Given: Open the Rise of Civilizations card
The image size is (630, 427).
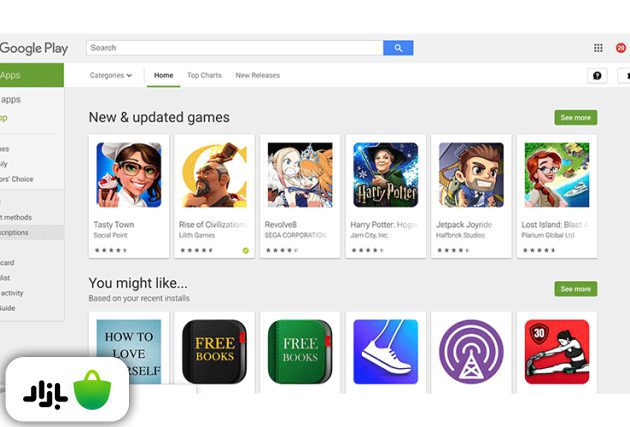Looking at the screenshot, I should point(214,196).
